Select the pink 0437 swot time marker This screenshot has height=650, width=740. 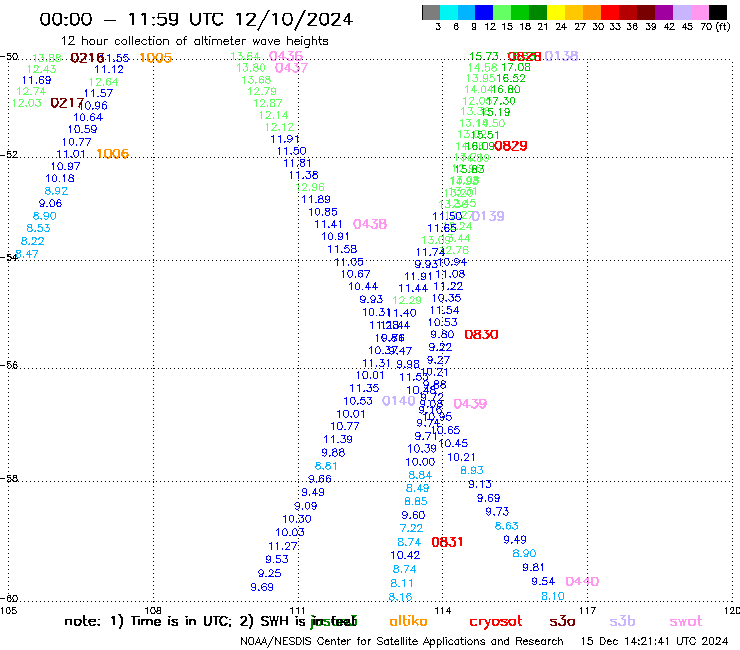tap(291, 68)
